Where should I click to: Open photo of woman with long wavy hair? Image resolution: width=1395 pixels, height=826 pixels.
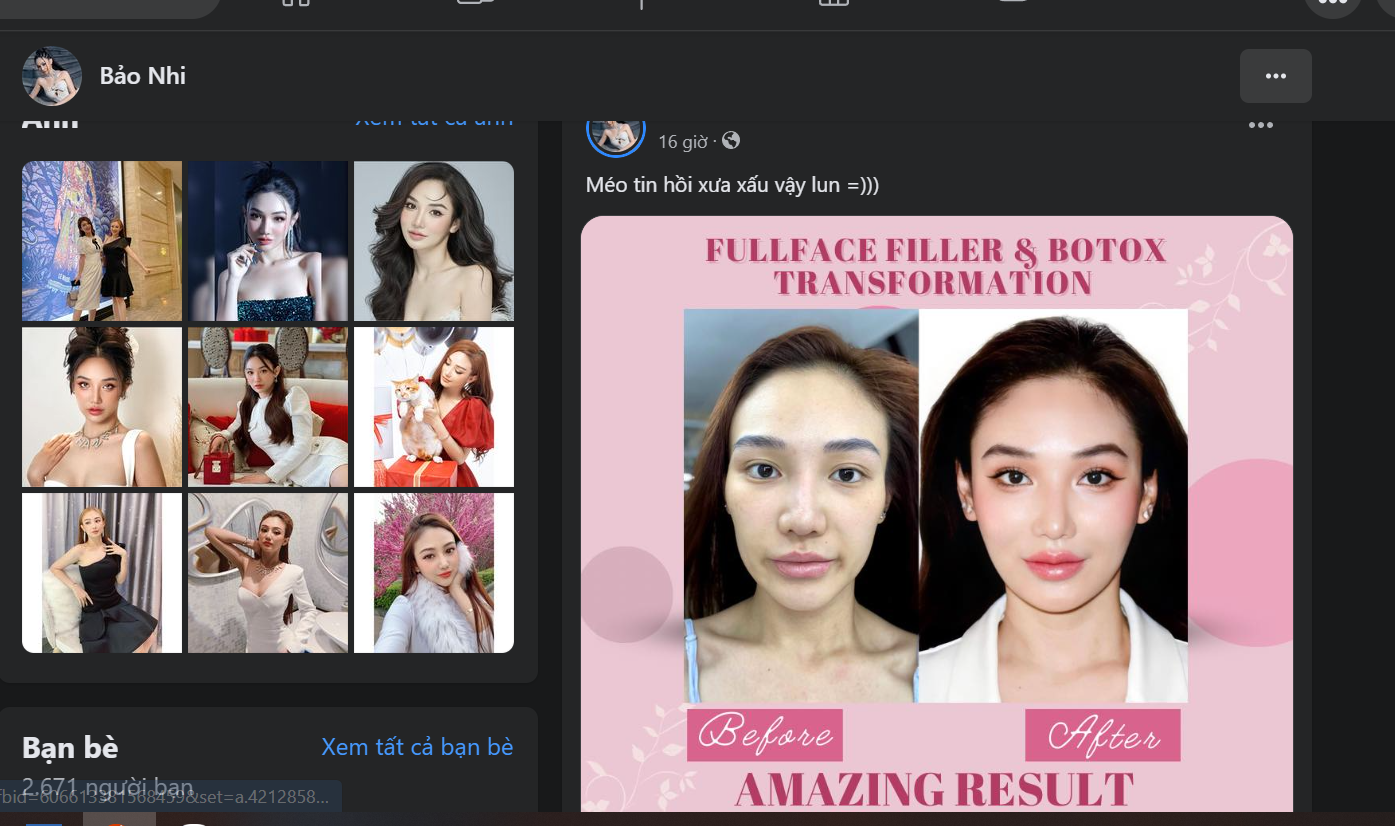[434, 241]
